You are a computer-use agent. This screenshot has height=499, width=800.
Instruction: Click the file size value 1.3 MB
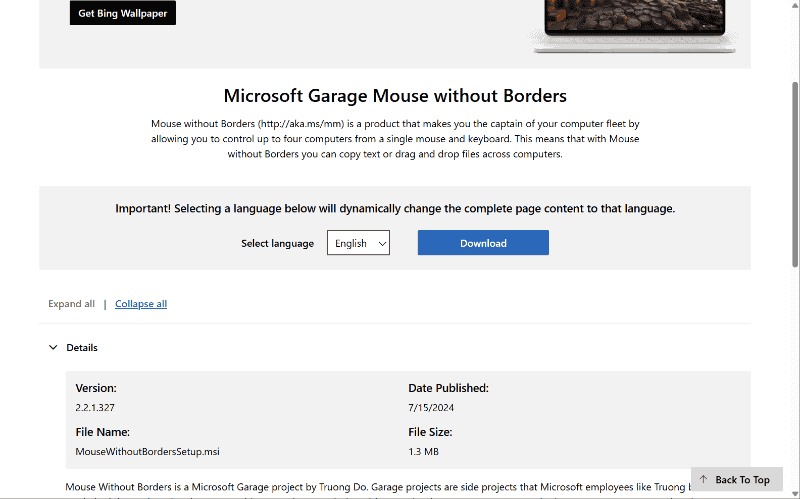tap(423, 452)
